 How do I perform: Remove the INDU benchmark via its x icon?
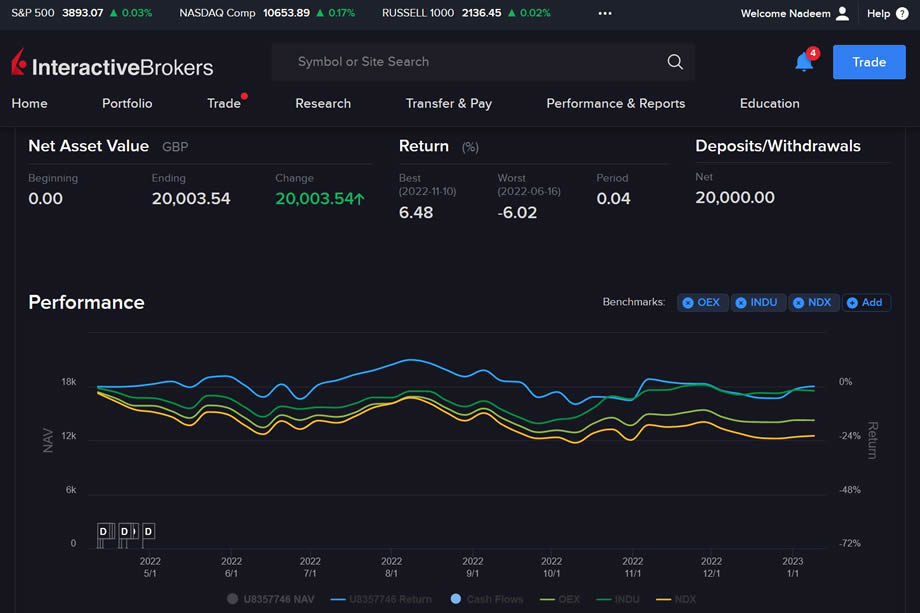point(741,303)
